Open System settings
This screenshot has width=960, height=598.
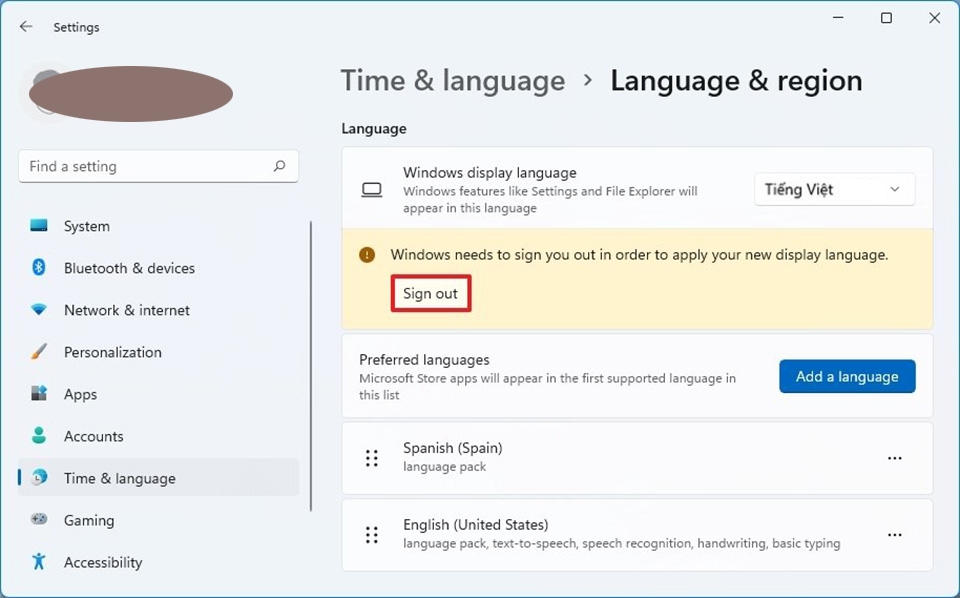[x=159, y=226]
